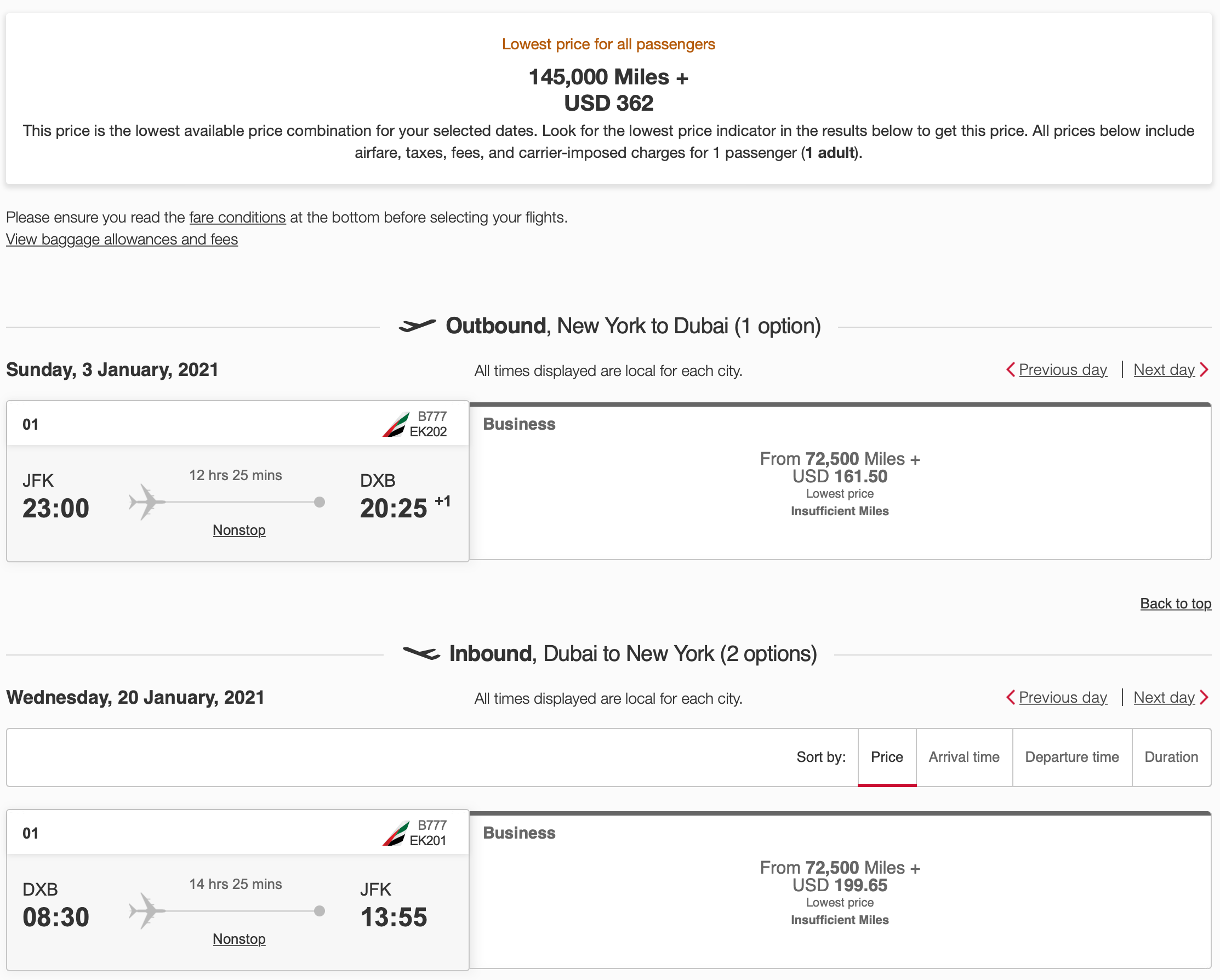Open Previous day for the inbound flights
1220x980 pixels.
(1063, 697)
